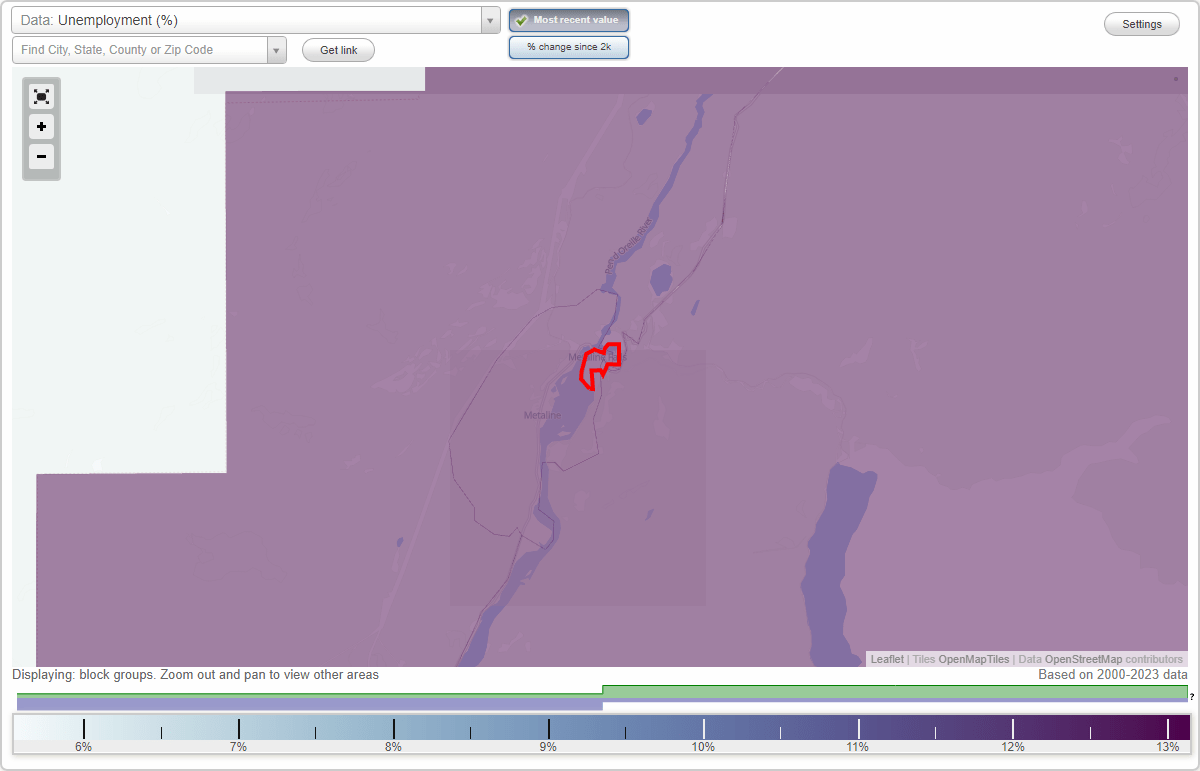Click the 12% mark on color legend
The image size is (1200, 771).
[x=1013, y=747]
